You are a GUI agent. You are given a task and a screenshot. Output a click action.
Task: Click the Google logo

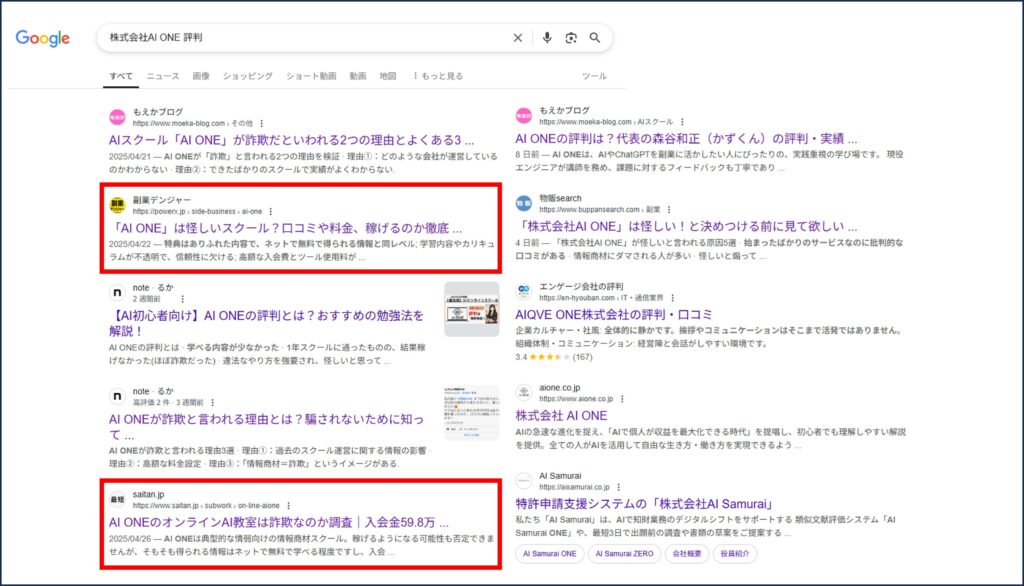[42, 38]
